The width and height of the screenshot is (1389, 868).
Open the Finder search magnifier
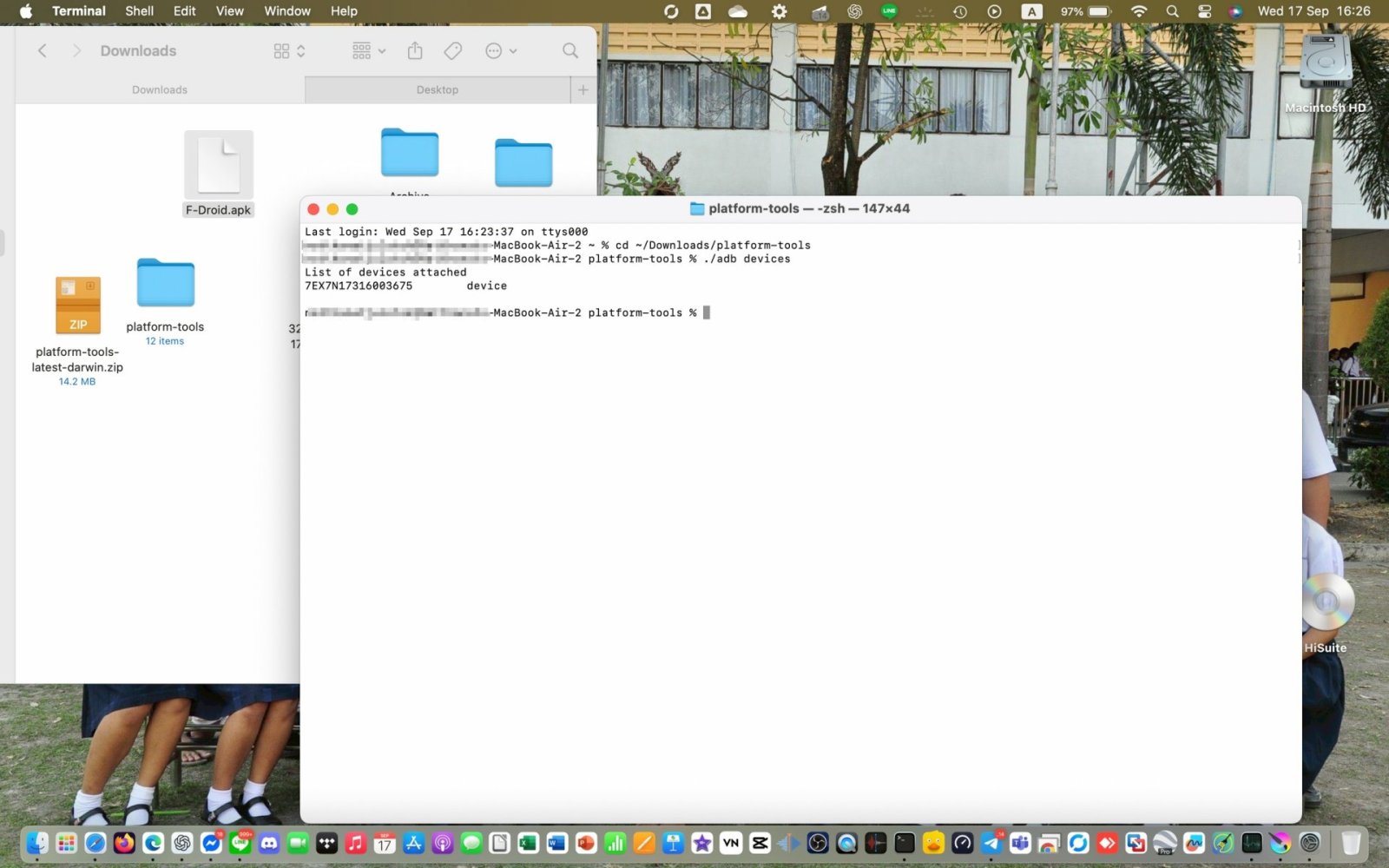pyautogui.click(x=569, y=51)
